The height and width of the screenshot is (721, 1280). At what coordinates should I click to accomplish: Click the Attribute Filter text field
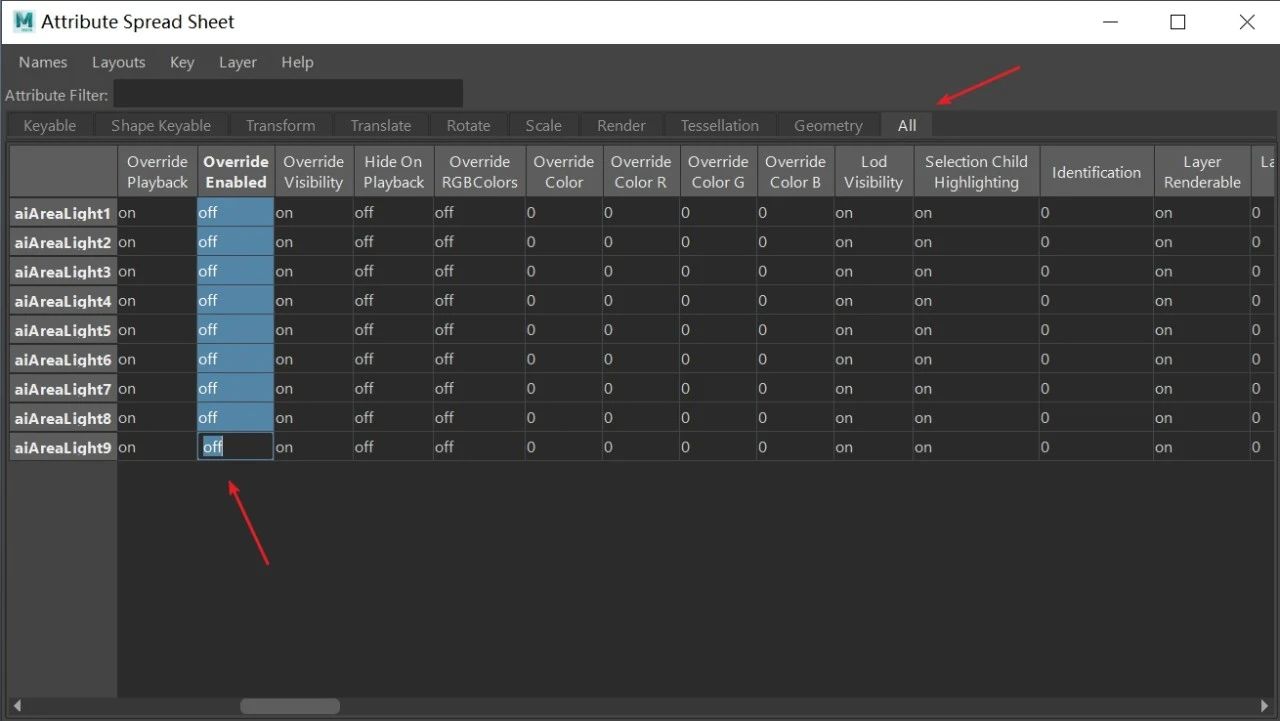pyautogui.click(x=288, y=94)
